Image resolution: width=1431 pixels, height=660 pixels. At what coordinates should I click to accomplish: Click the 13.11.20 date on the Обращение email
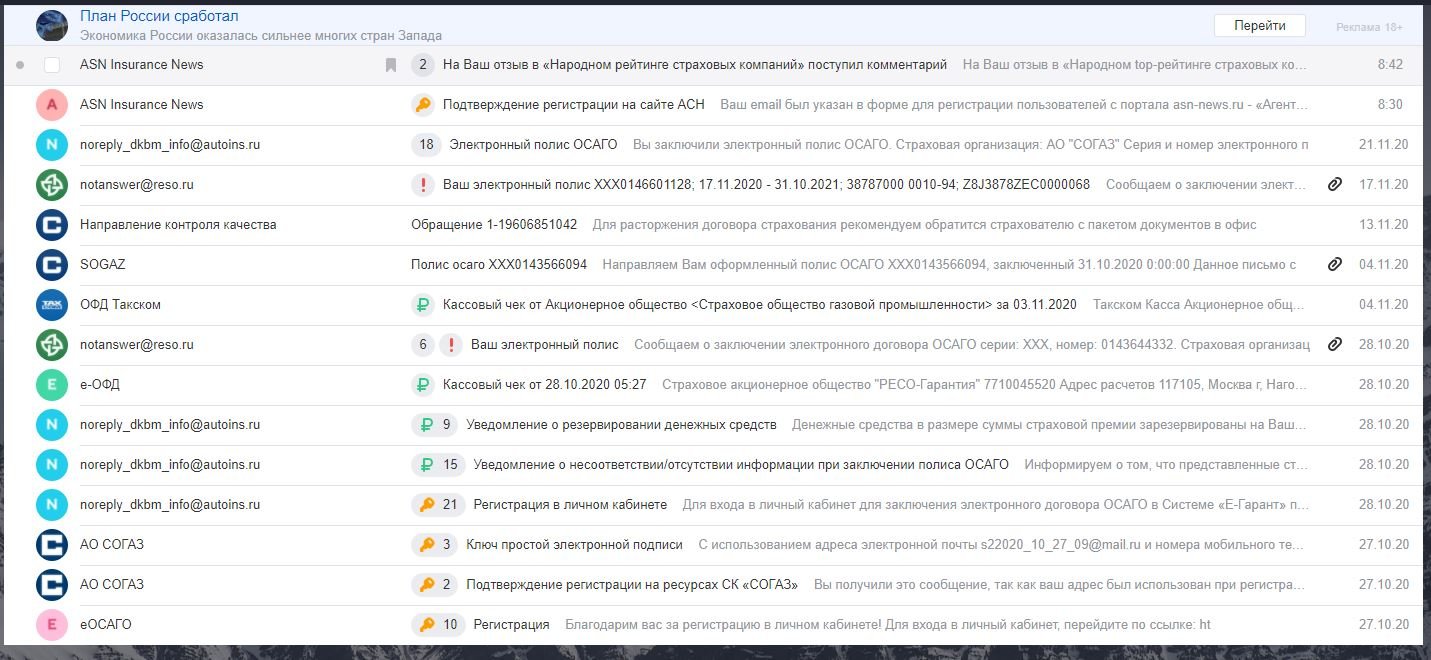[x=1384, y=225]
